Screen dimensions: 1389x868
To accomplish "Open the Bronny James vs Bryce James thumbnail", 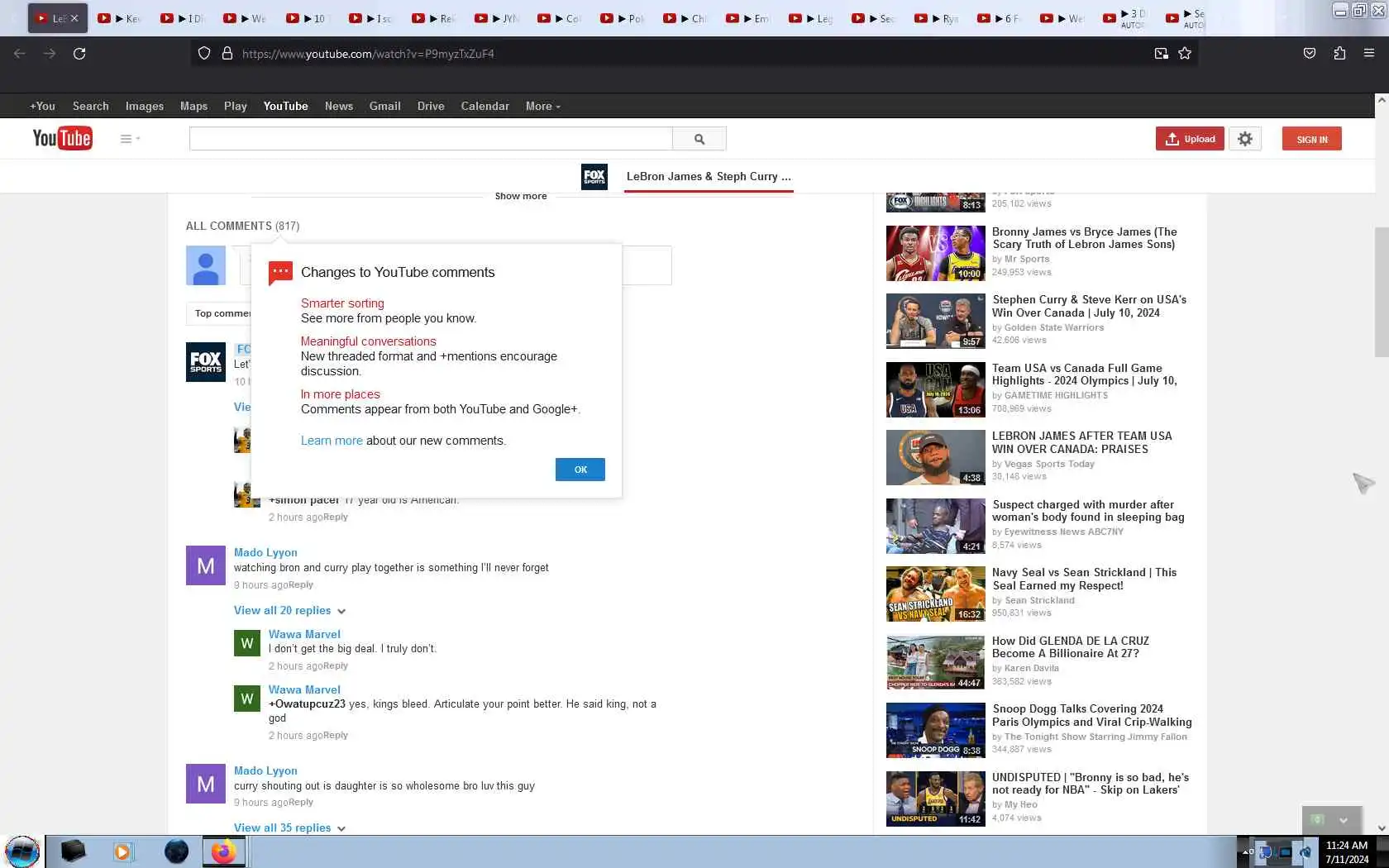I will pos(936,253).
